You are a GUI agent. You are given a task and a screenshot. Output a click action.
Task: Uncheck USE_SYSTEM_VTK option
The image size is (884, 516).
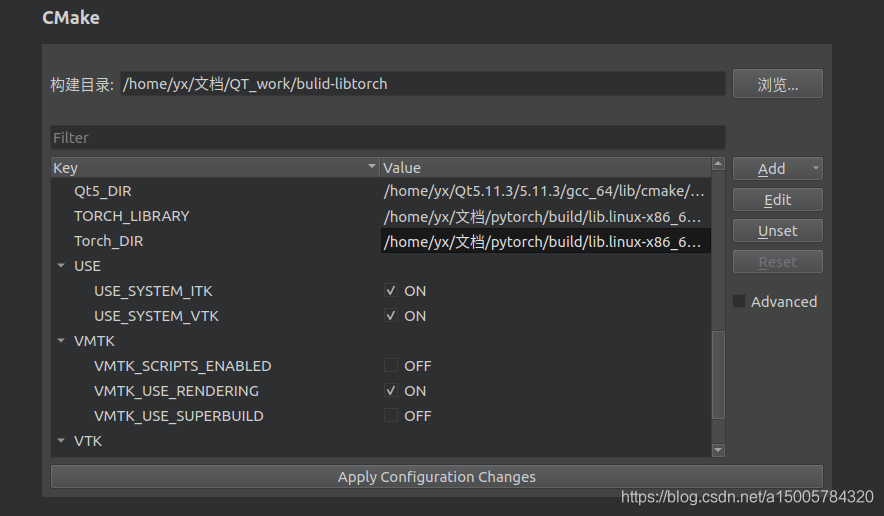[x=391, y=315]
